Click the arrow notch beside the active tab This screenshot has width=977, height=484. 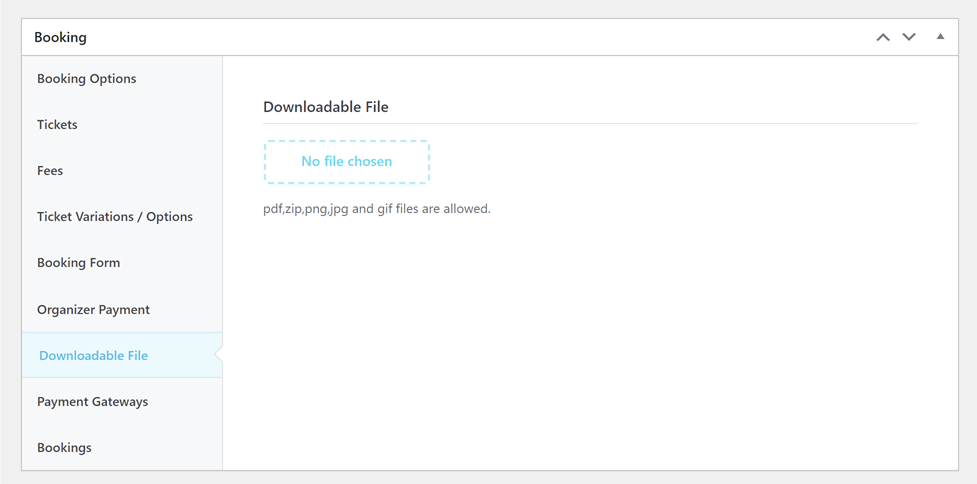pyautogui.click(x=219, y=355)
